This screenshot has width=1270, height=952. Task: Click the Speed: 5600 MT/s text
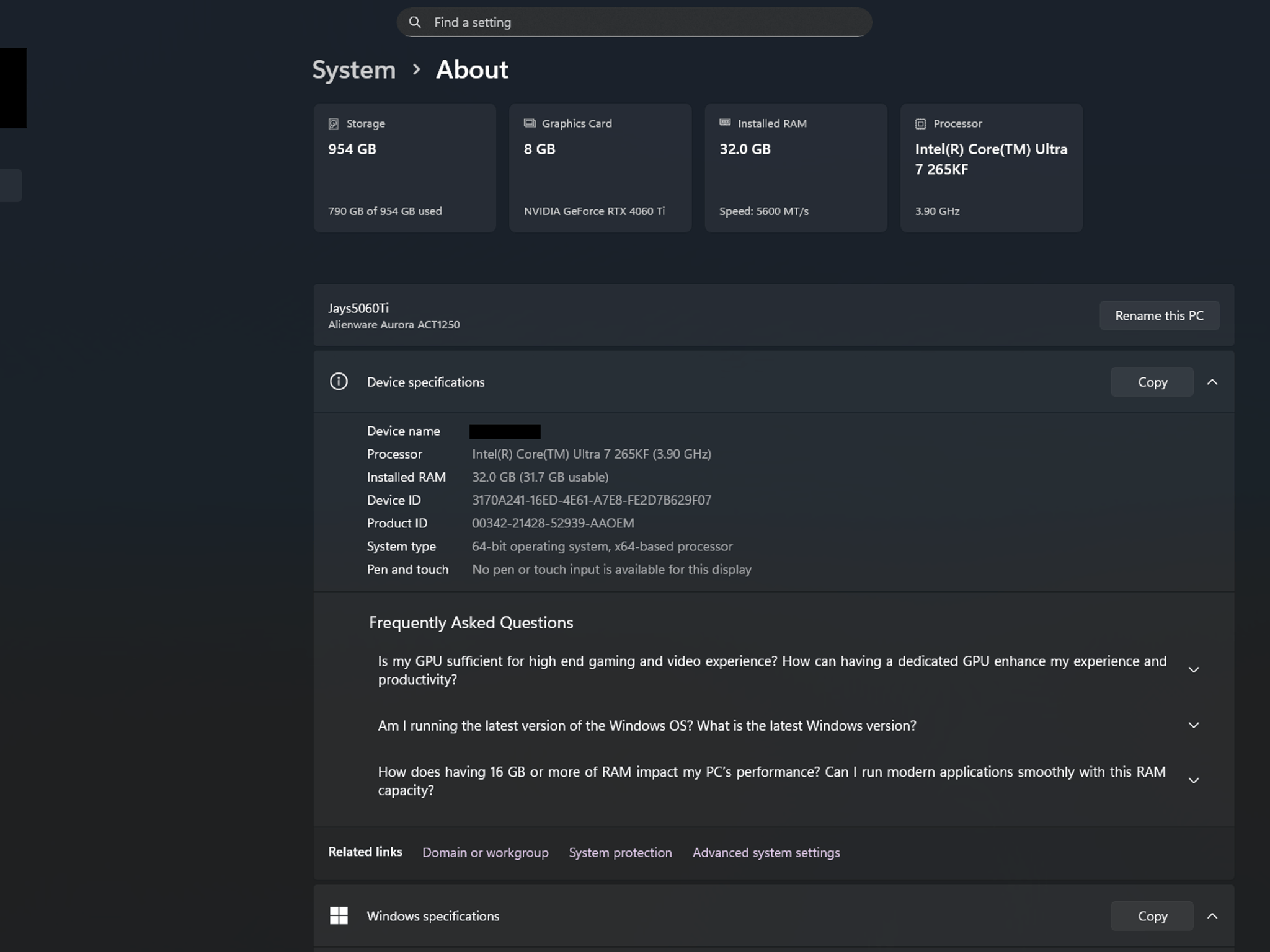(x=764, y=211)
